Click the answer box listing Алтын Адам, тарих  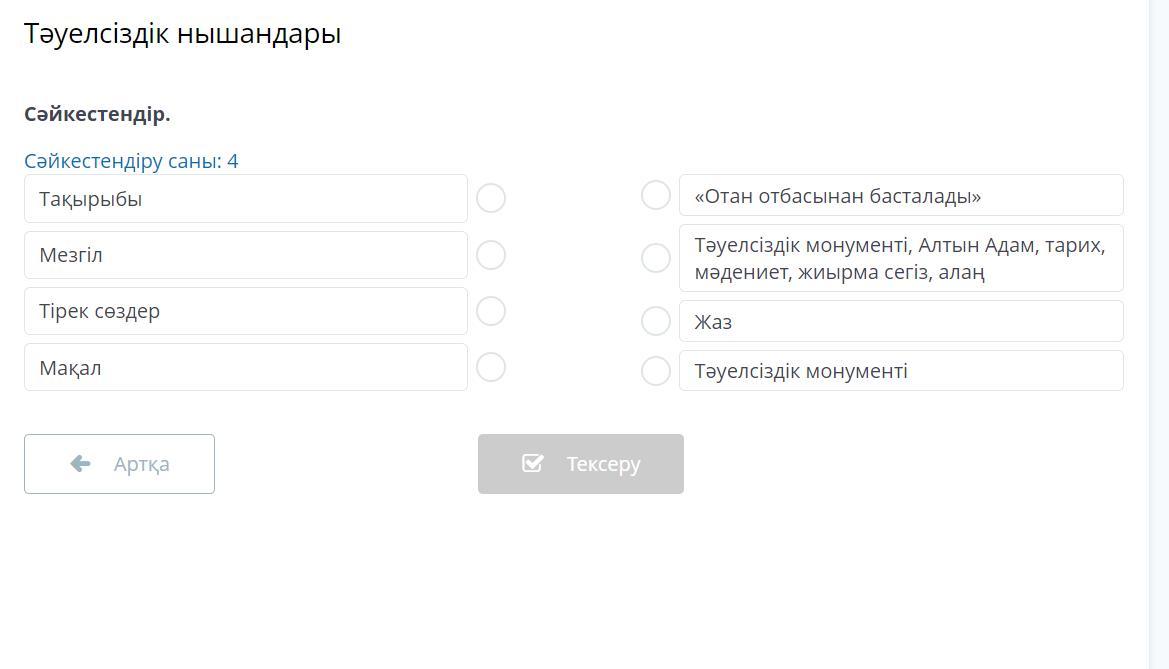900,258
